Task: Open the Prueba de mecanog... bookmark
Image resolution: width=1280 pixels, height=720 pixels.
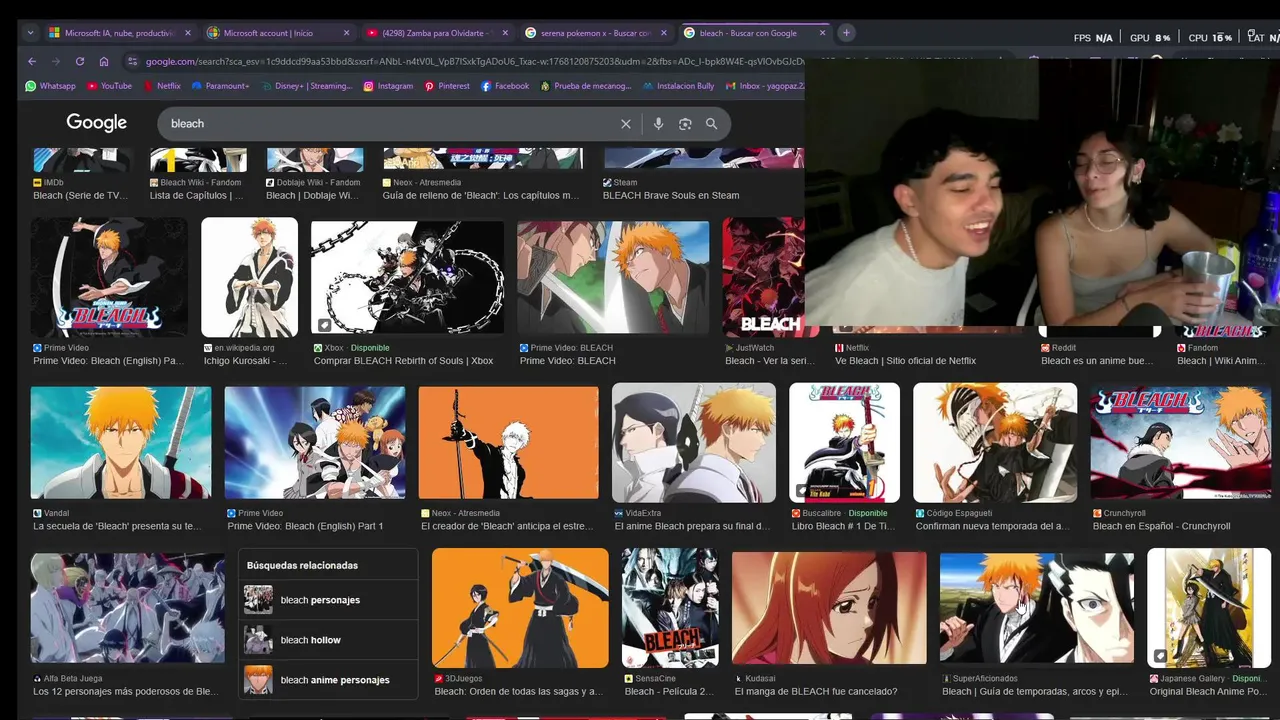Action: (586, 86)
